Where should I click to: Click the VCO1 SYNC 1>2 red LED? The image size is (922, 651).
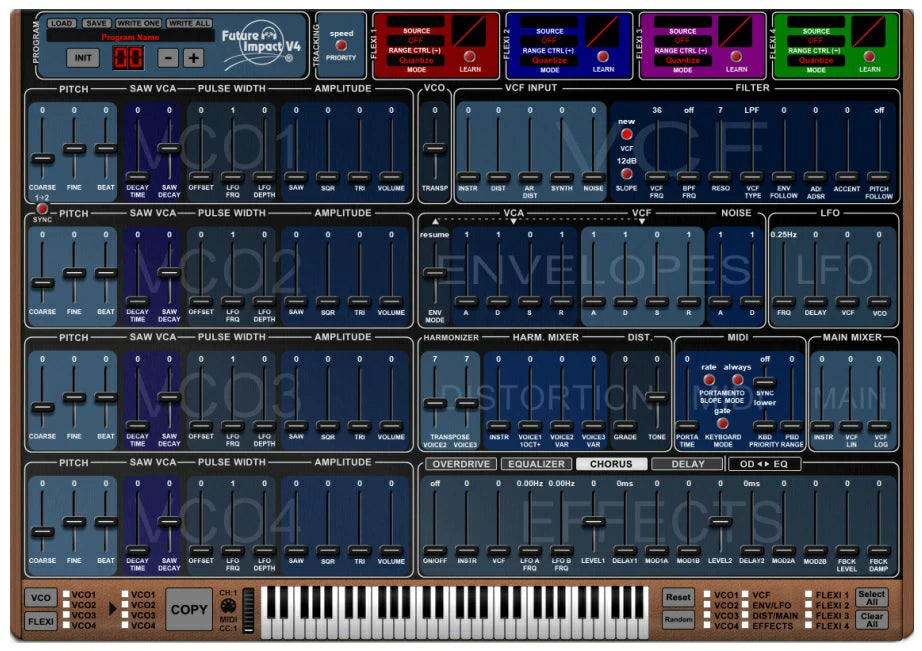42,208
